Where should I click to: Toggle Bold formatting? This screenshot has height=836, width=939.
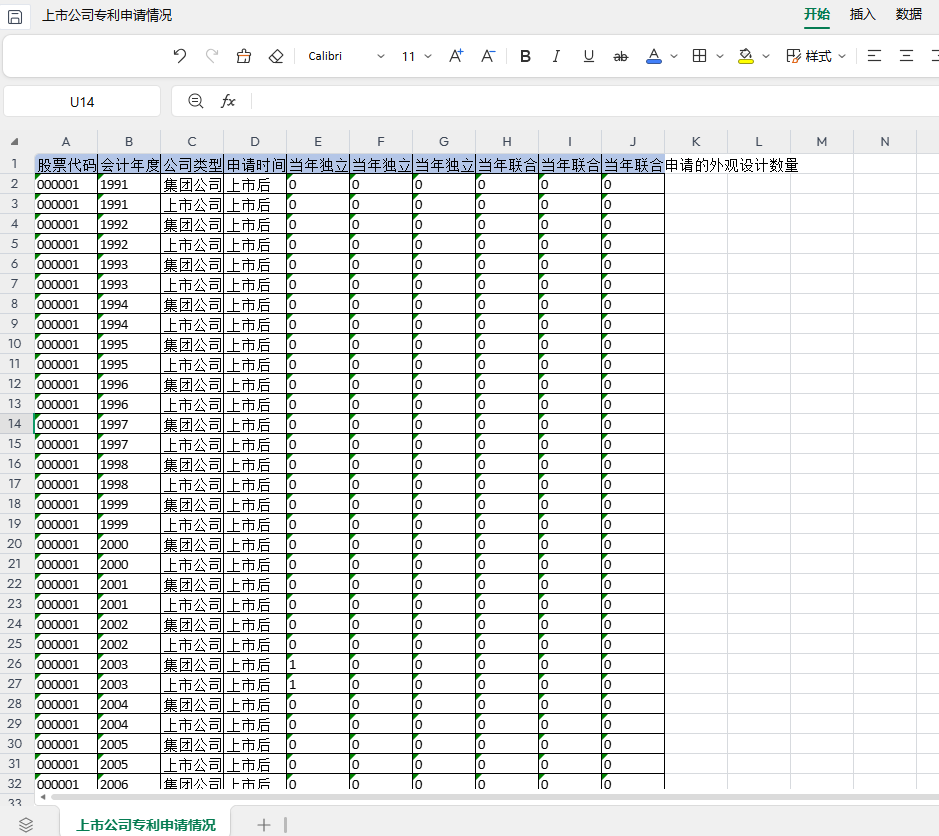click(x=526, y=56)
